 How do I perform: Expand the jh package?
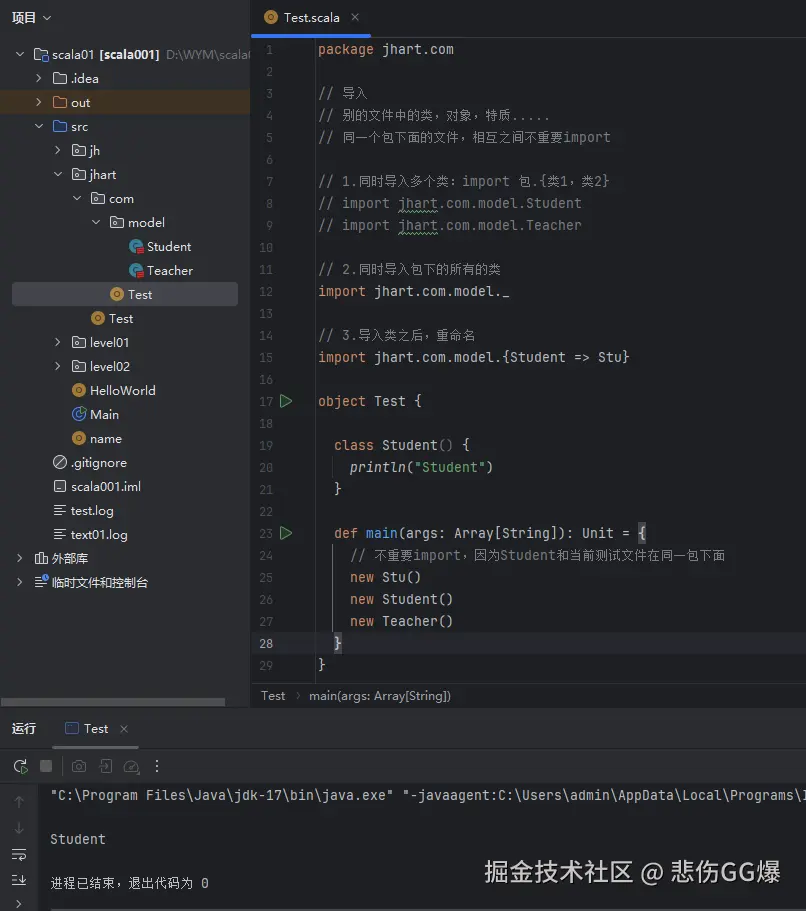click(x=58, y=150)
